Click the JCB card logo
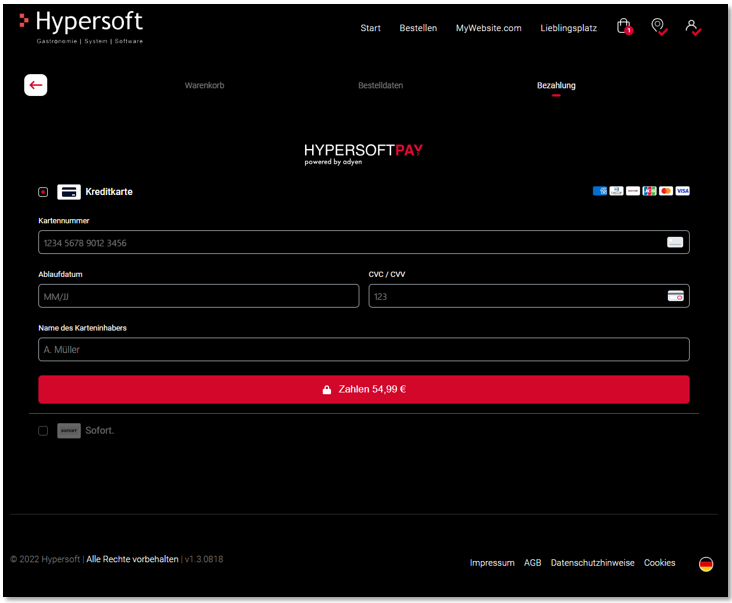This screenshot has height=603, width=732. 649,191
